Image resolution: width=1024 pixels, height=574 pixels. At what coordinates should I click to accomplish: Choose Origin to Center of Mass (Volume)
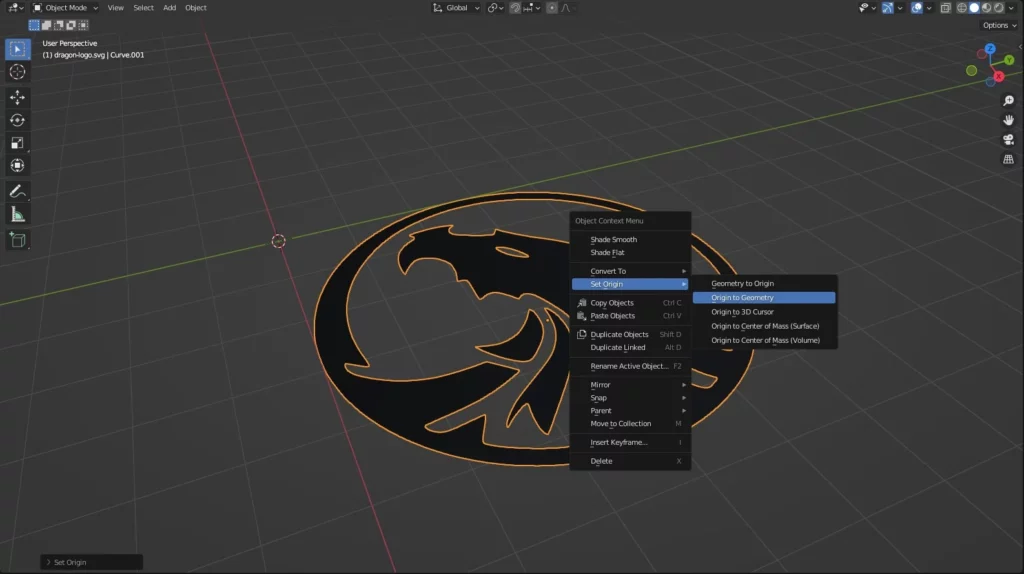point(764,340)
